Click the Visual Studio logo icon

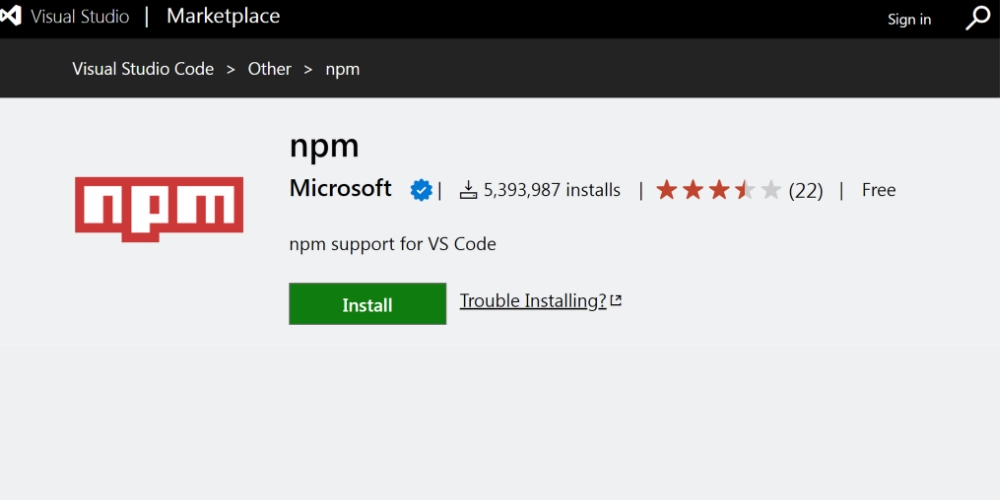pyautogui.click(x=10, y=16)
